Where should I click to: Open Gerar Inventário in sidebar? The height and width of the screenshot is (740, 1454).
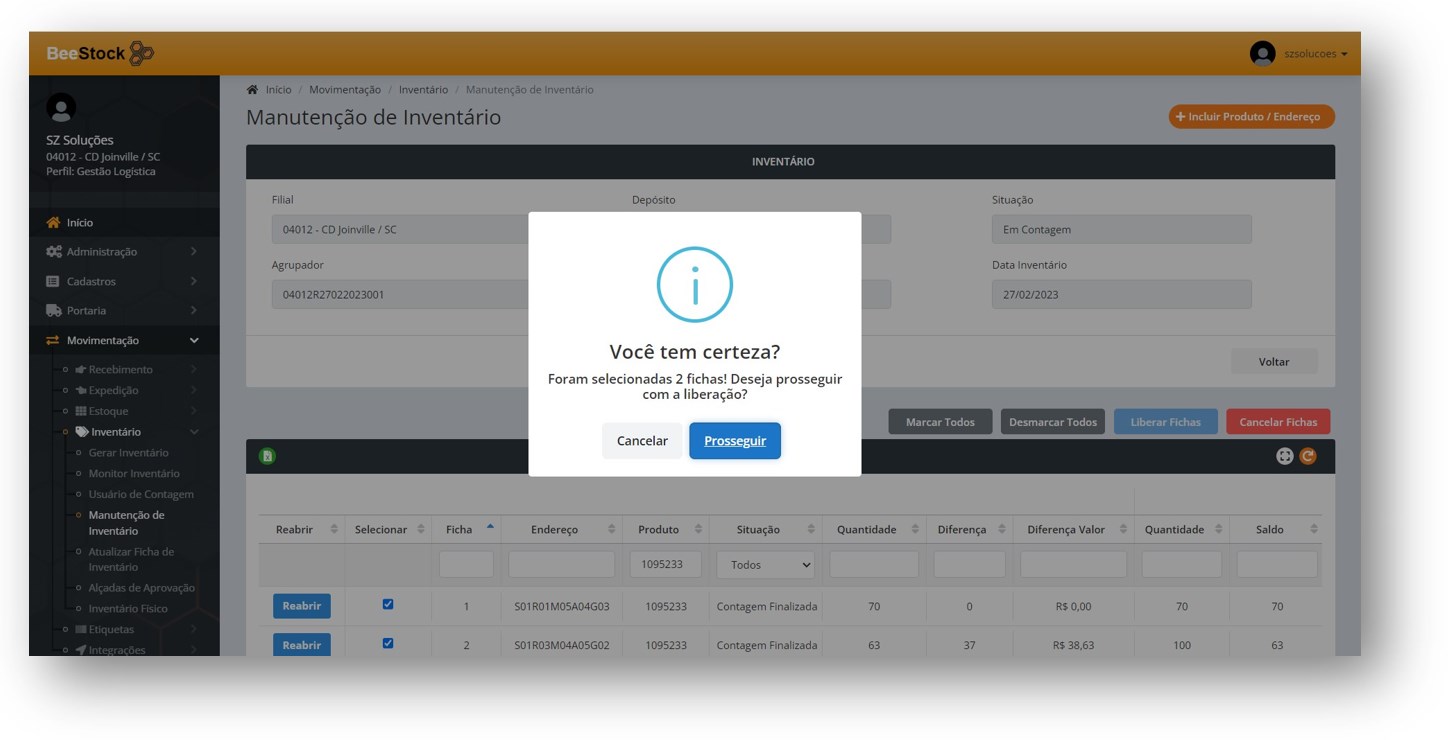(128, 453)
